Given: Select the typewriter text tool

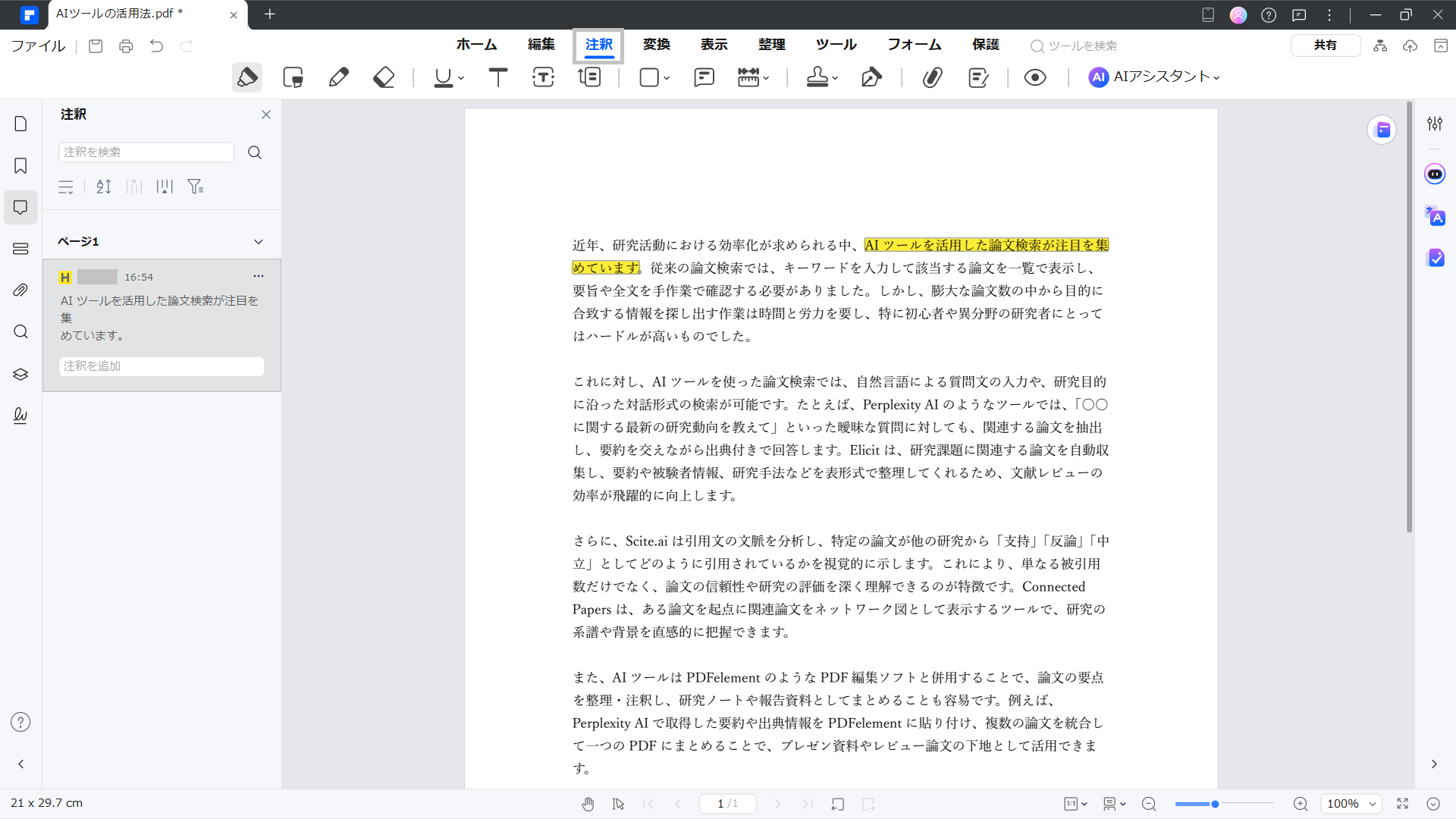Looking at the screenshot, I should [x=498, y=77].
